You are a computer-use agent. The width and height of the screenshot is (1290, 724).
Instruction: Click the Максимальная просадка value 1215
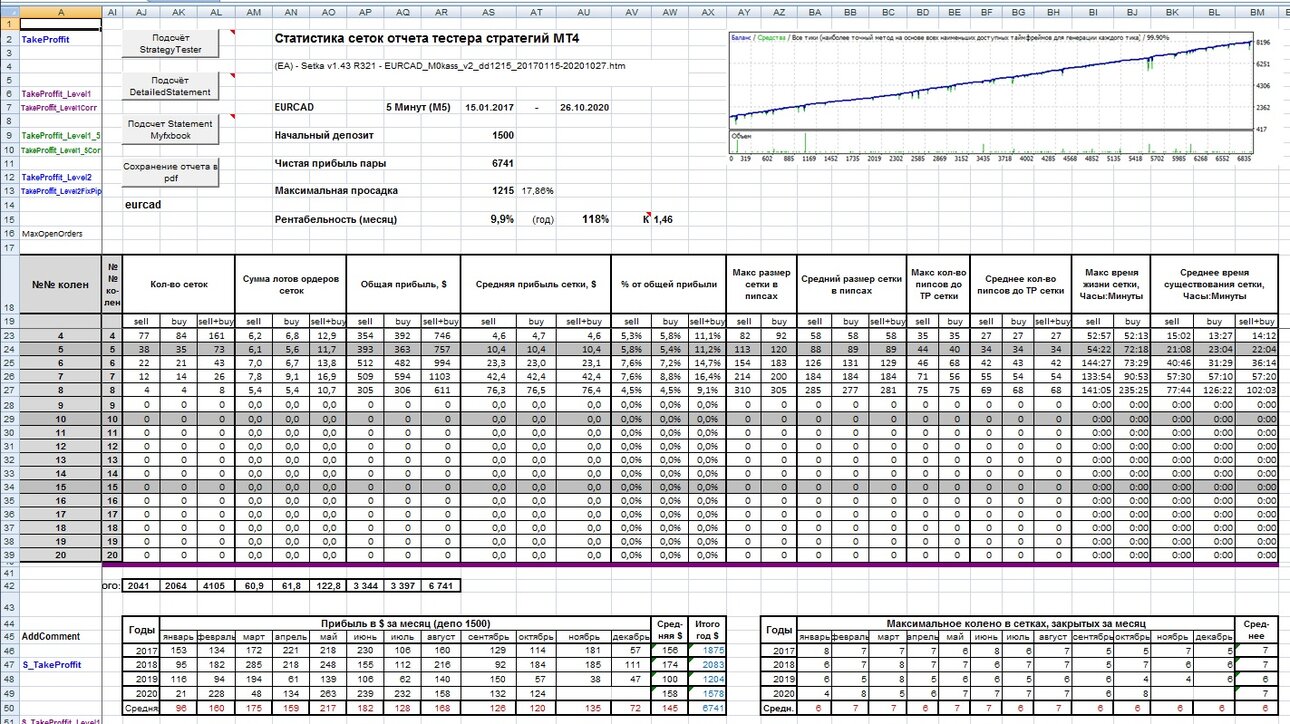point(503,190)
